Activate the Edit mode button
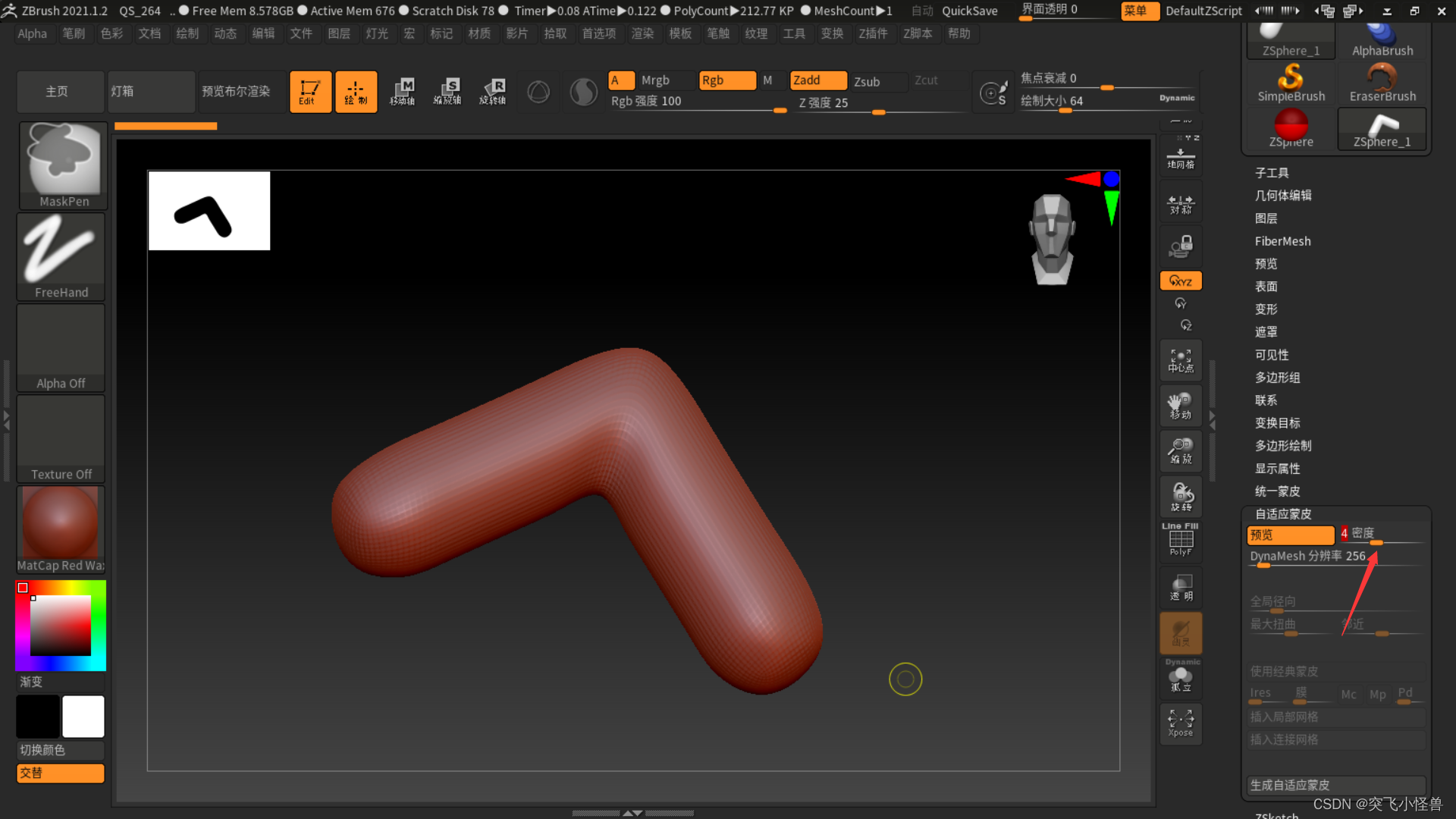The image size is (1456, 819). point(310,92)
